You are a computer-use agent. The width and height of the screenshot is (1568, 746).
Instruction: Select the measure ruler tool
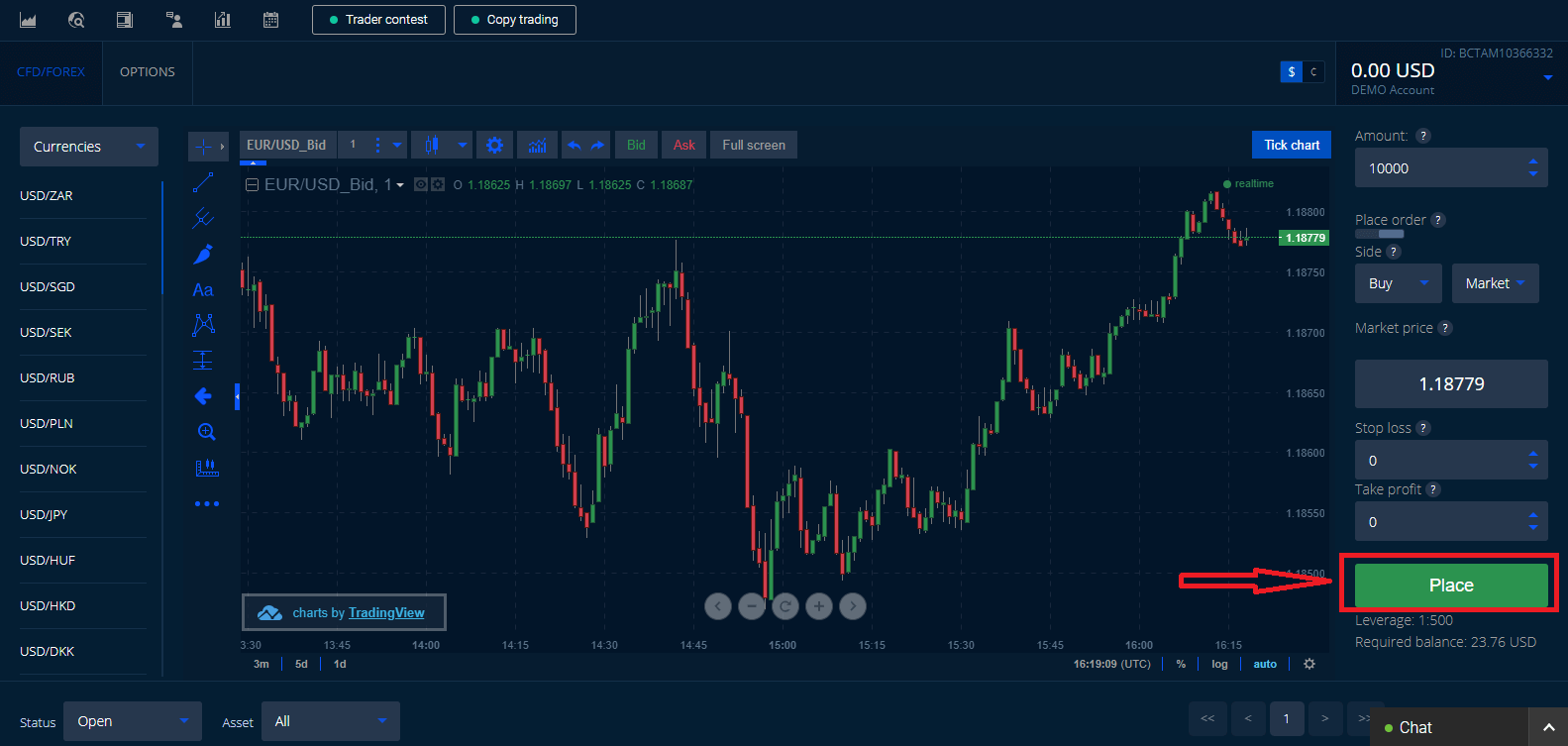point(206,468)
